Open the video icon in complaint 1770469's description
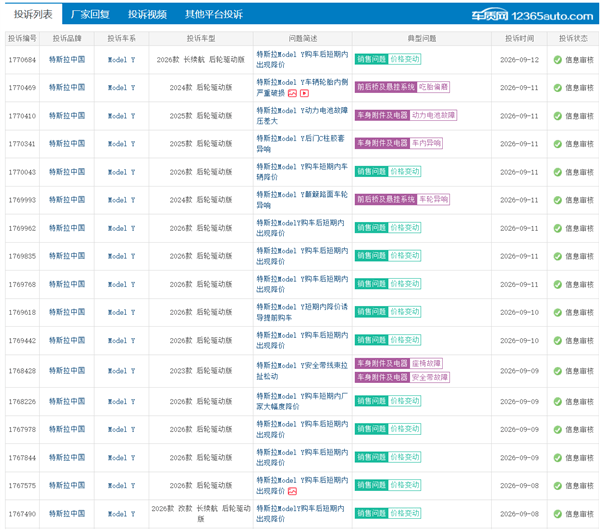 click(304, 93)
